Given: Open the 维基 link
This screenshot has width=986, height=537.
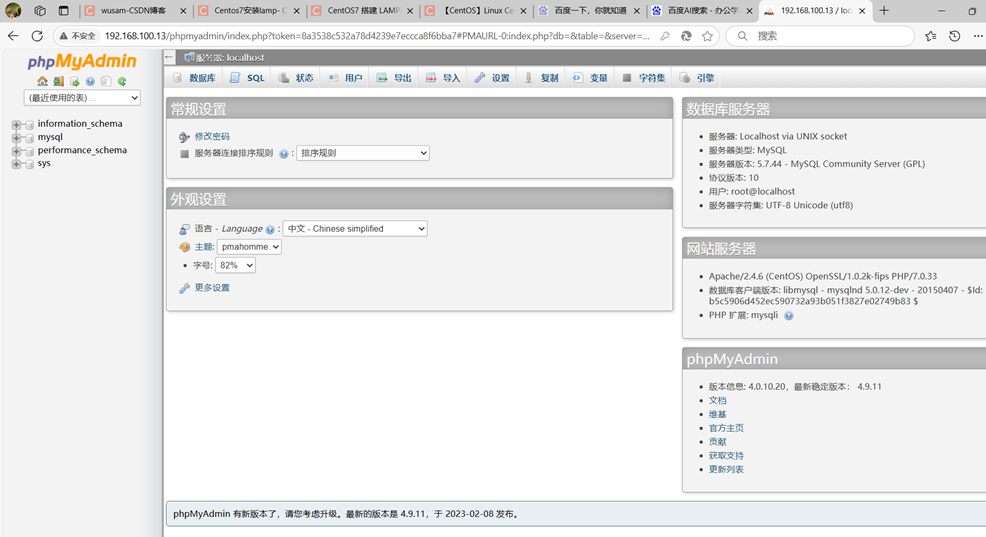Looking at the screenshot, I should coord(717,414).
